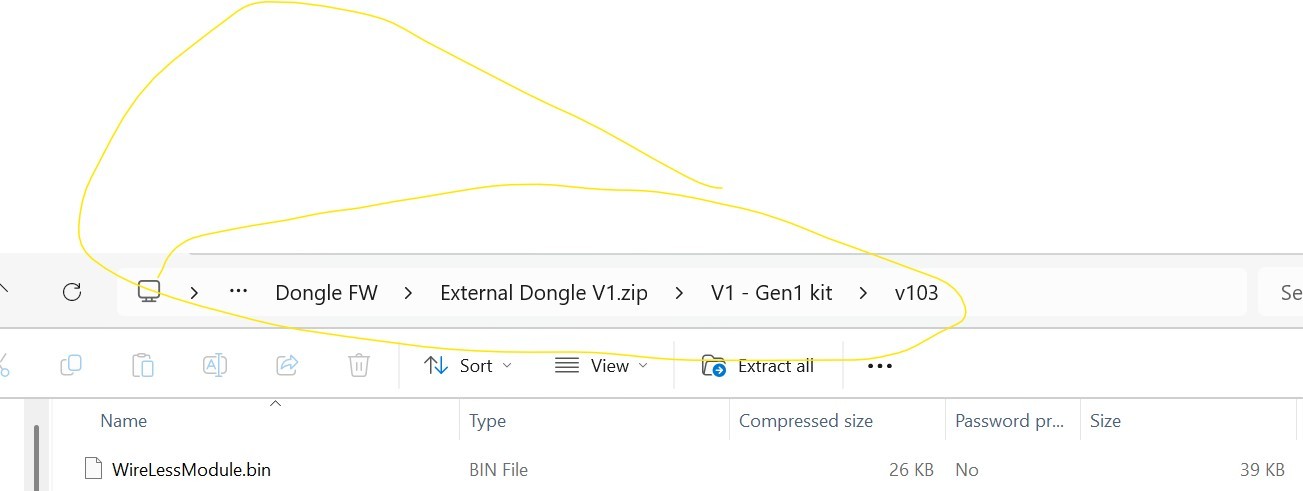
Task: Expand the collapsed breadcrumb path ellipsis
Action: point(238,292)
